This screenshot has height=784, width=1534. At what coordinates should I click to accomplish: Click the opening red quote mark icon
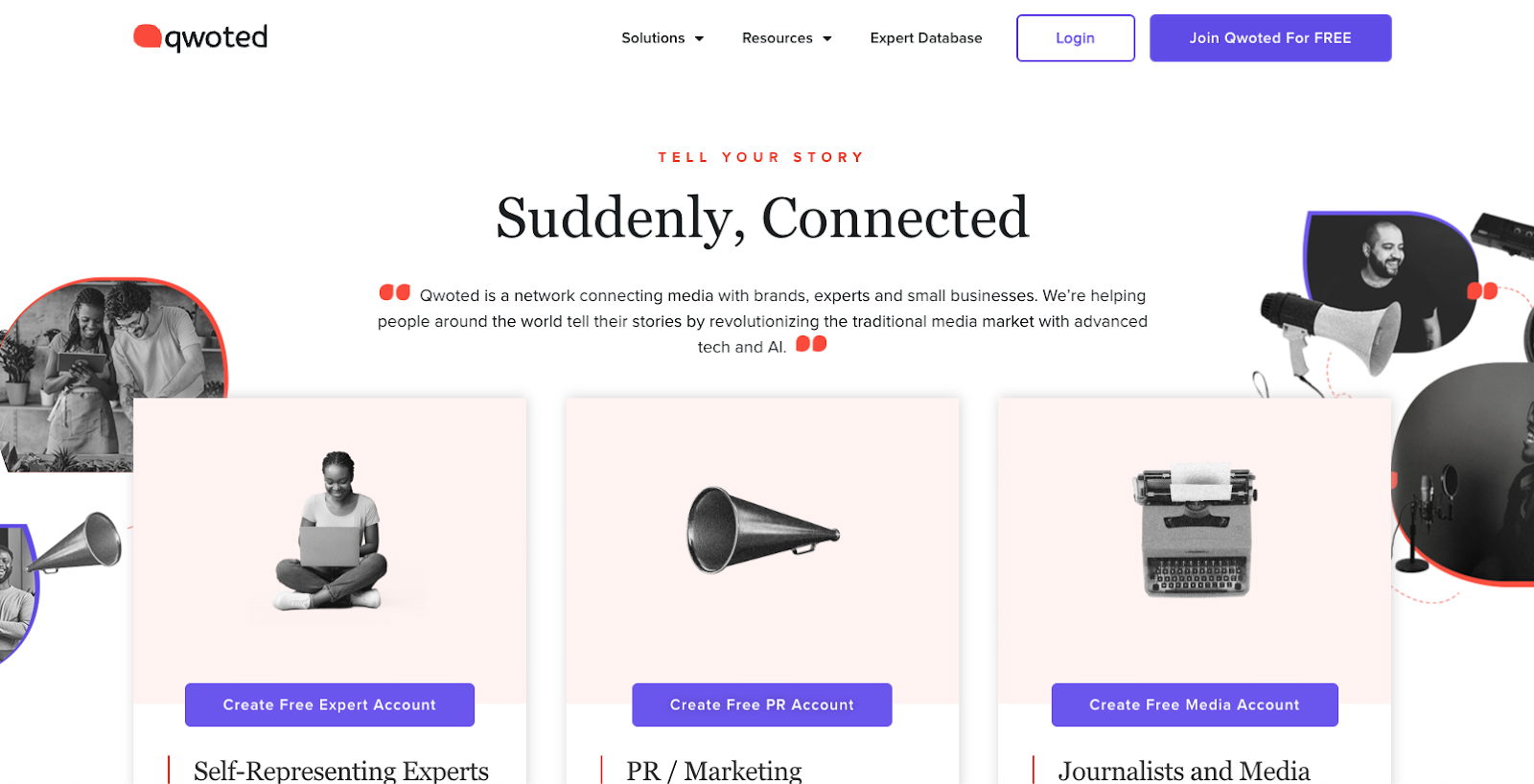click(x=394, y=292)
